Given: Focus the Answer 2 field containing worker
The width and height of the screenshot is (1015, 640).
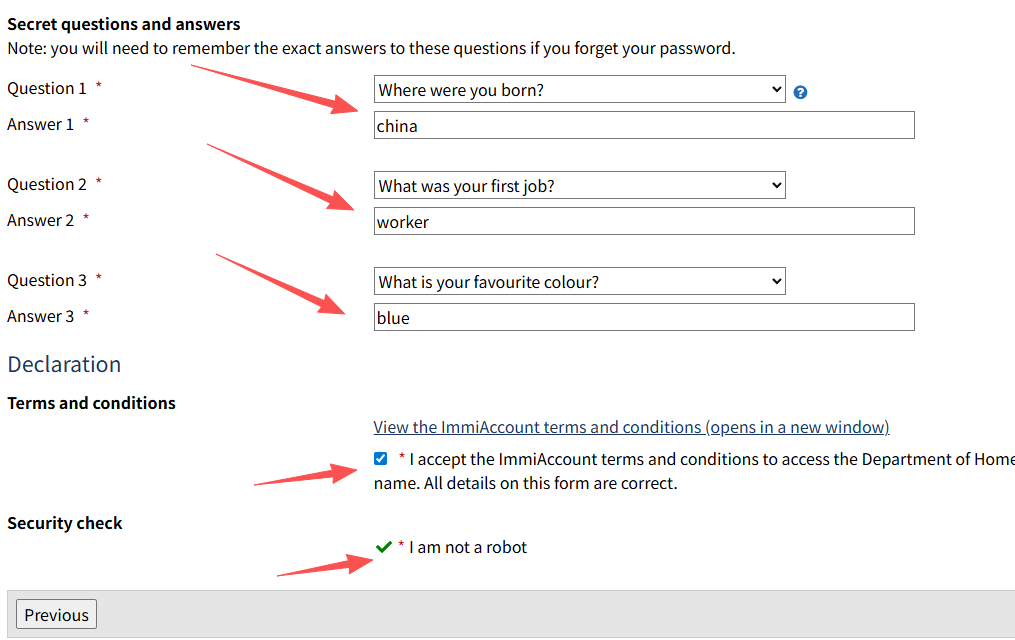Looking at the screenshot, I should [x=644, y=221].
